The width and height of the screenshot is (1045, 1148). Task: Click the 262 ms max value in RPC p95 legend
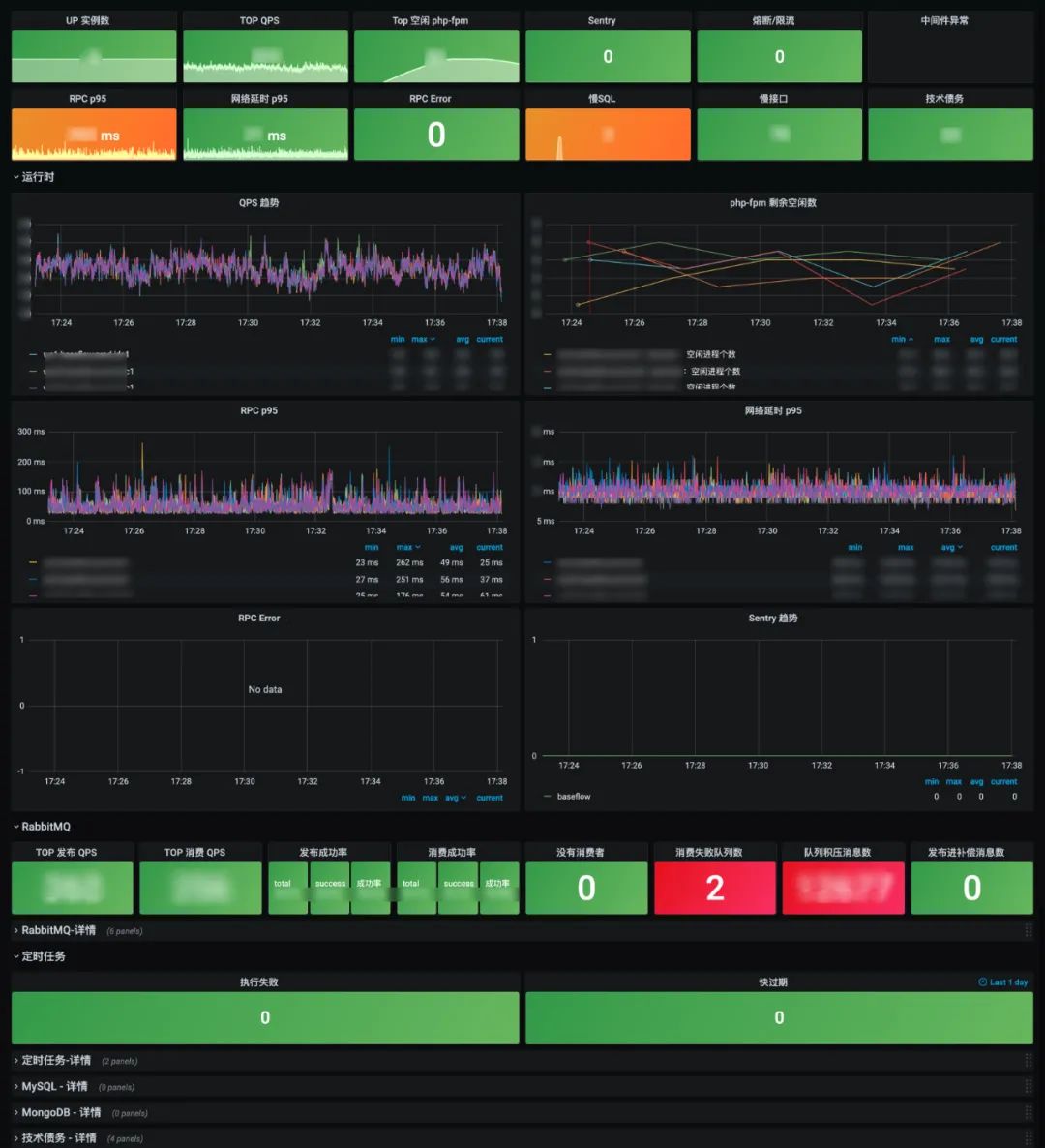point(410,563)
